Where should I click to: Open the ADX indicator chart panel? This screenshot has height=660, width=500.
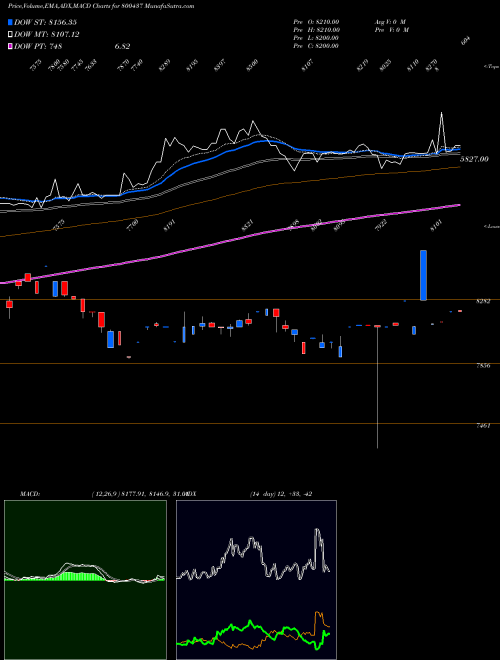click(256, 580)
